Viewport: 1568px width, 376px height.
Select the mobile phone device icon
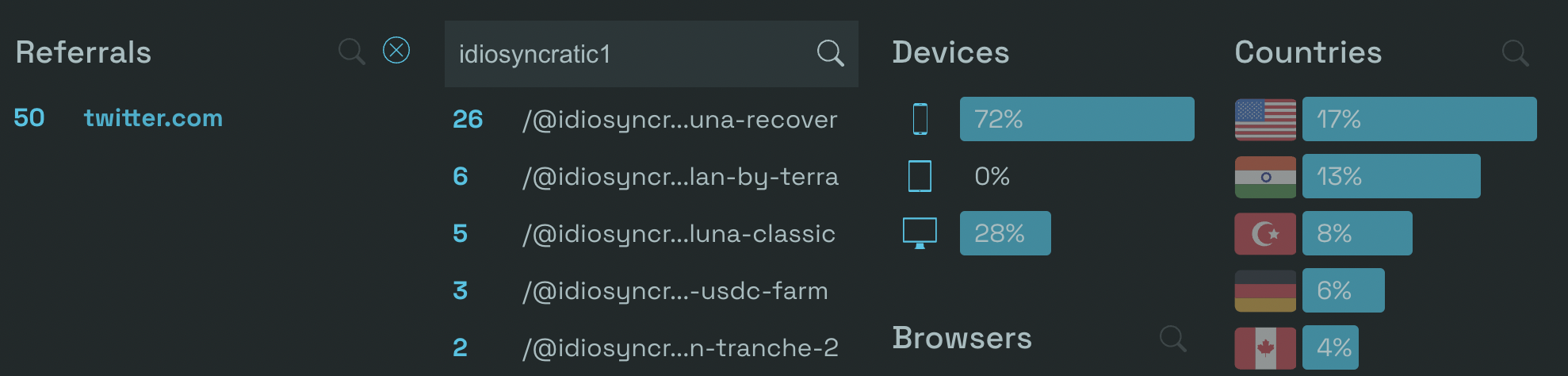[920, 119]
